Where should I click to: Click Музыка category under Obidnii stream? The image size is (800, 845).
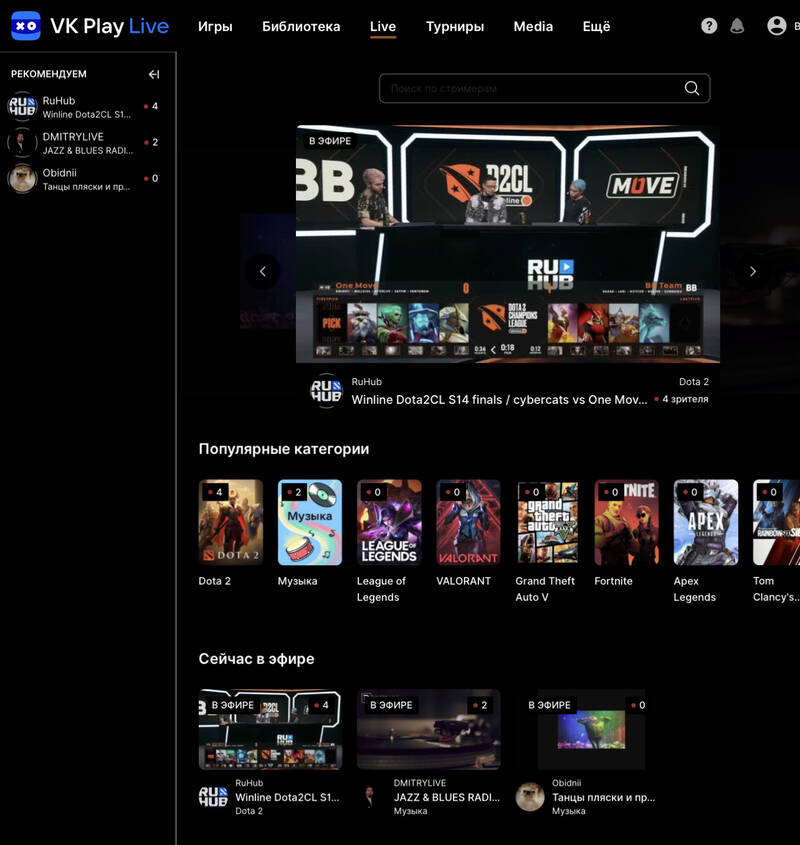tap(569, 811)
